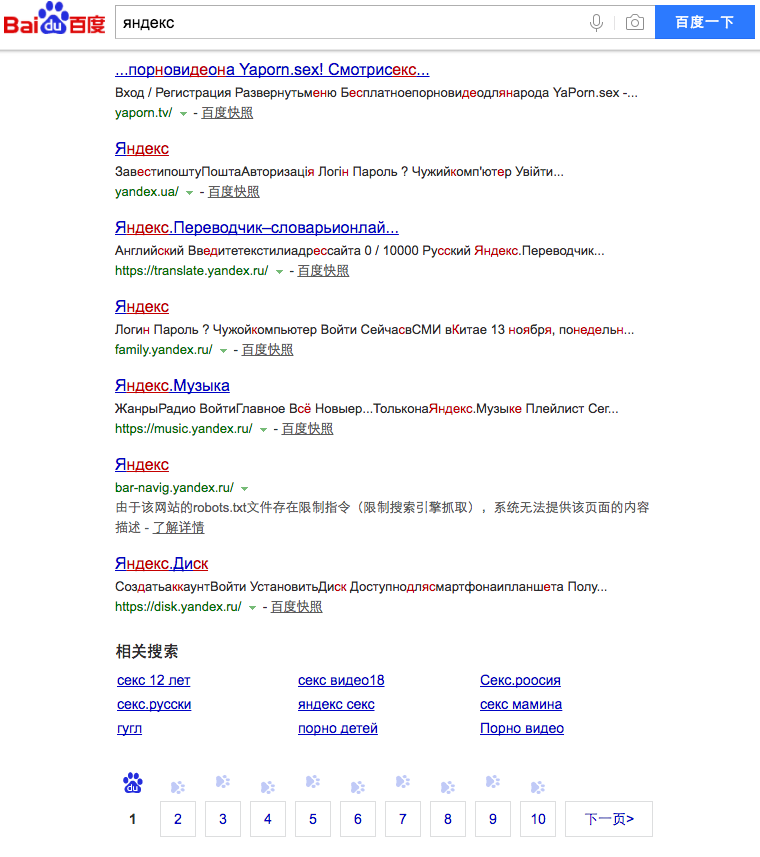The image size is (760, 857).
Task: Open 百度快照 snapshot for yaporn.tv
Action: click(x=227, y=113)
